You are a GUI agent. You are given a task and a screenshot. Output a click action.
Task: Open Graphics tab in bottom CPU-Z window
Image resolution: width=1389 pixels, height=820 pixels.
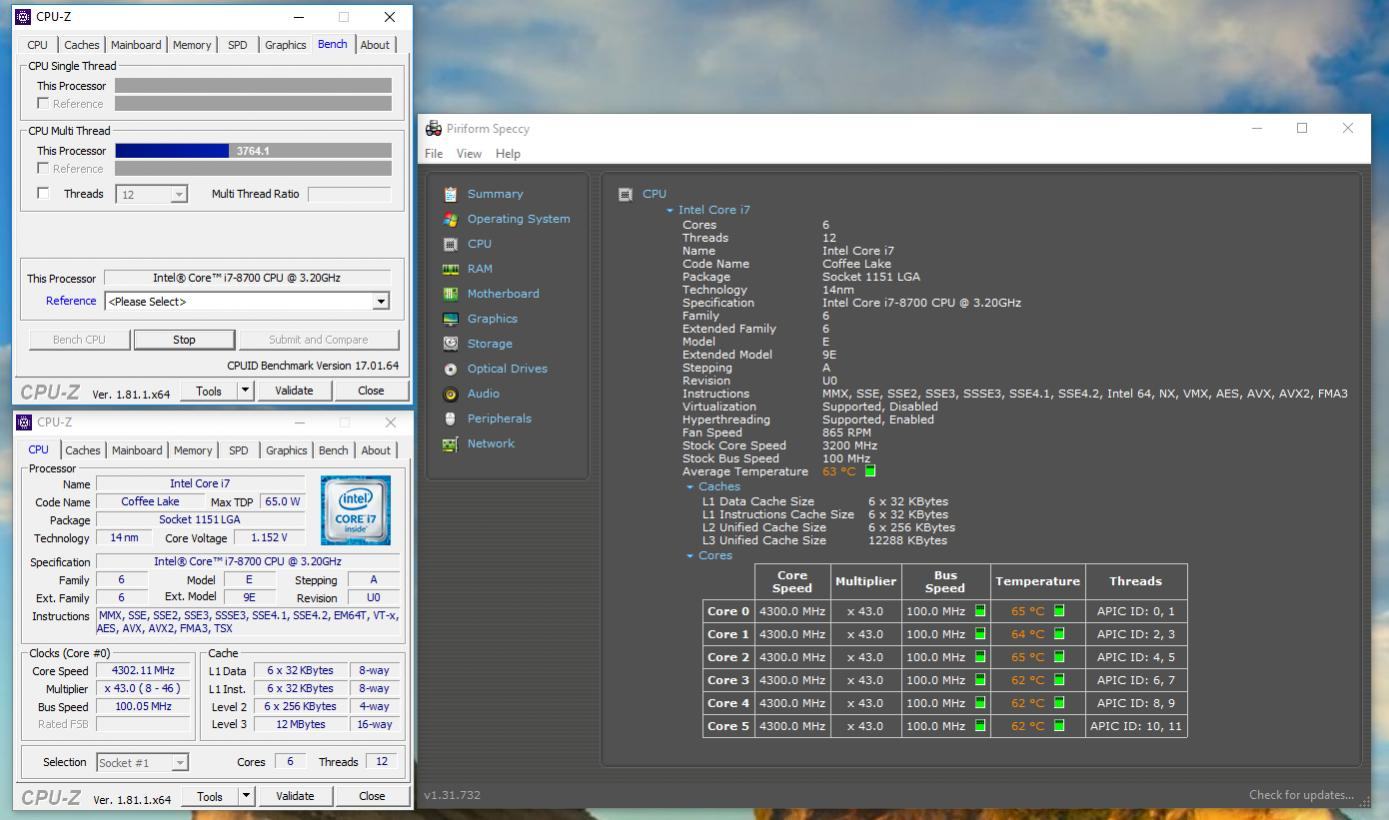coord(286,450)
